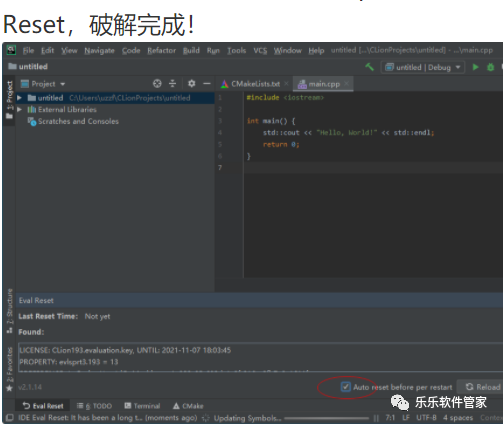This screenshot has height=425, width=503.
Task: Open the Code menu
Action: tap(131, 50)
